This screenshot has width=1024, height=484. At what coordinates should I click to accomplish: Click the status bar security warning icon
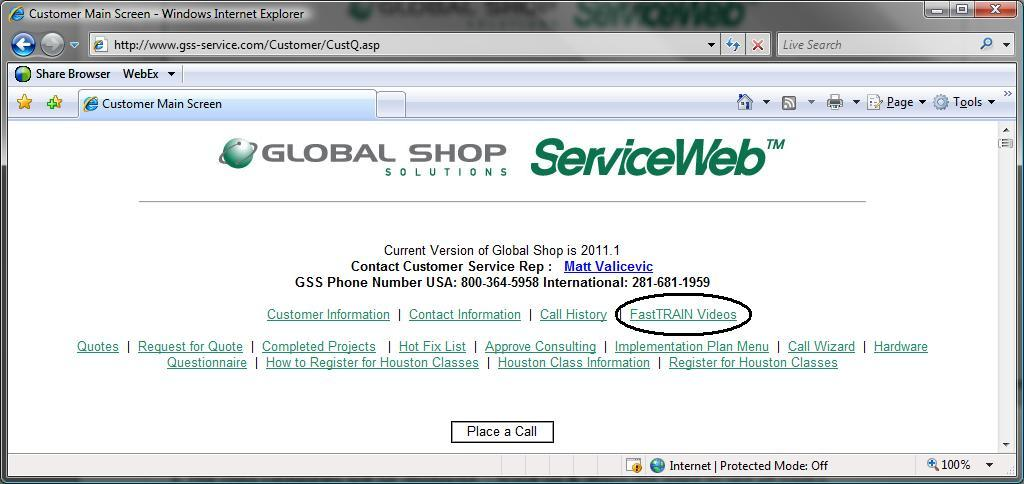pos(633,466)
